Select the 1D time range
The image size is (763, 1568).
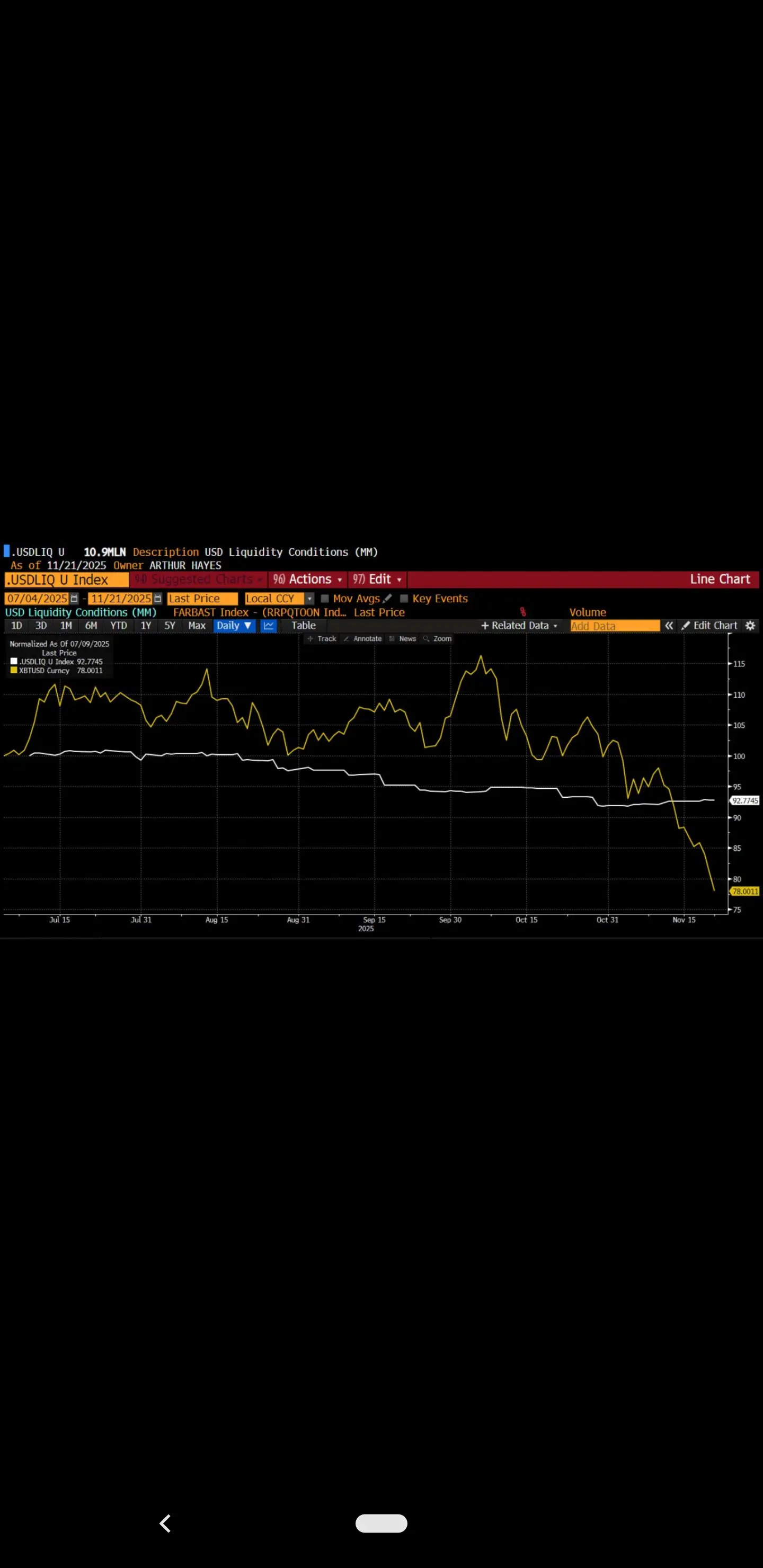(x=16, y=625)
